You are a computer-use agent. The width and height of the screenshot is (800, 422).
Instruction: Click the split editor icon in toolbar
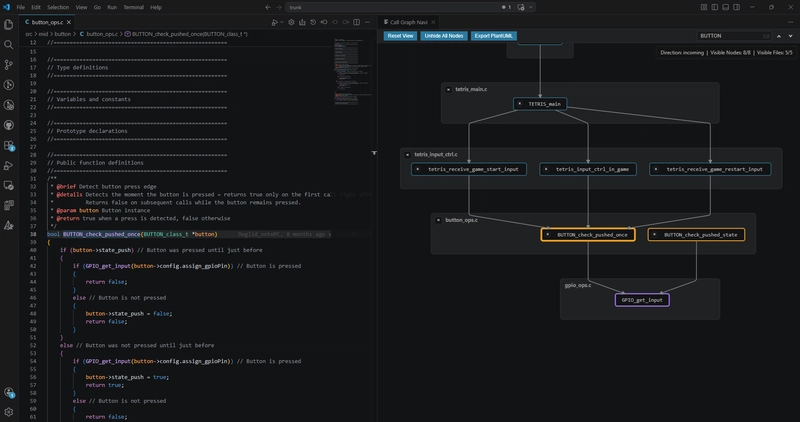(x=357, y=22)
